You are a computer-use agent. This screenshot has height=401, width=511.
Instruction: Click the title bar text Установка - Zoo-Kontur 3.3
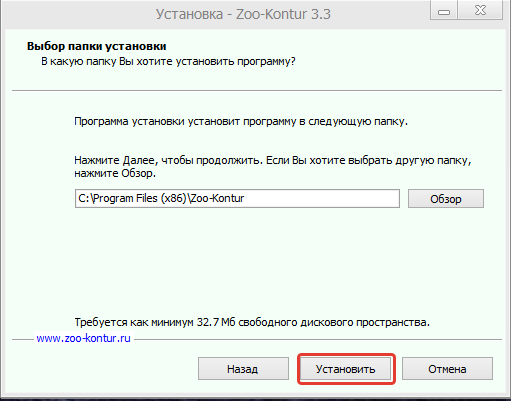(x=243, y=14)
